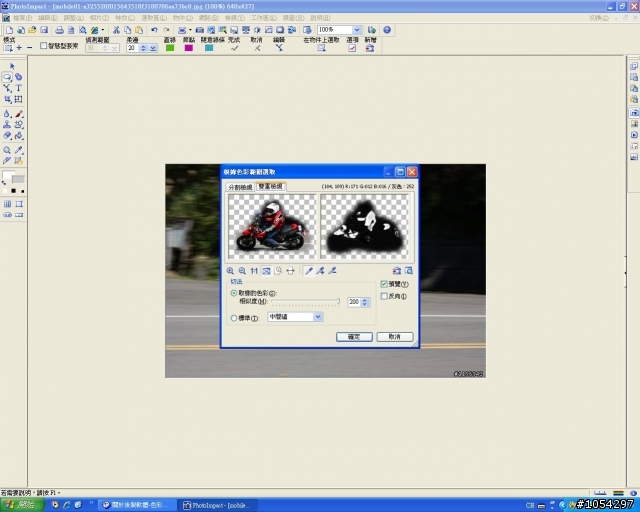The width and height of the screenshot is (640, 512).
Task: Open the last (Help) menu in menu bar
Action: [x=320, y=18]
